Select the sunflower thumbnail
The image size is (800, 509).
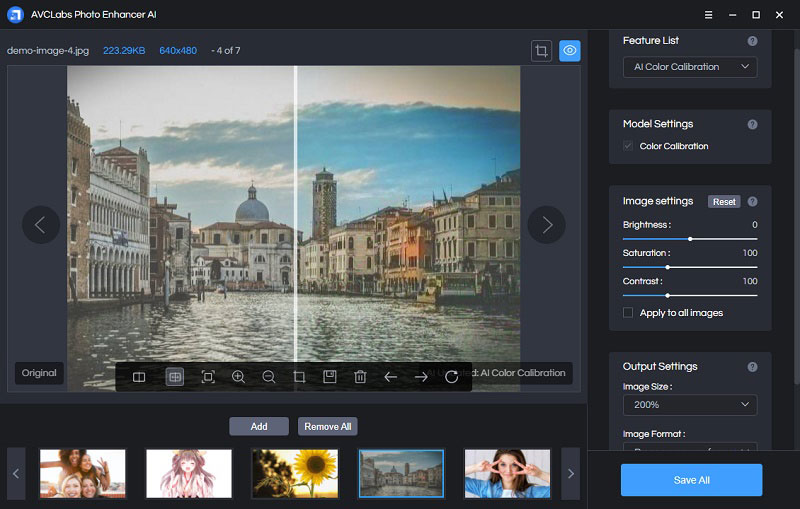point(295,473)
